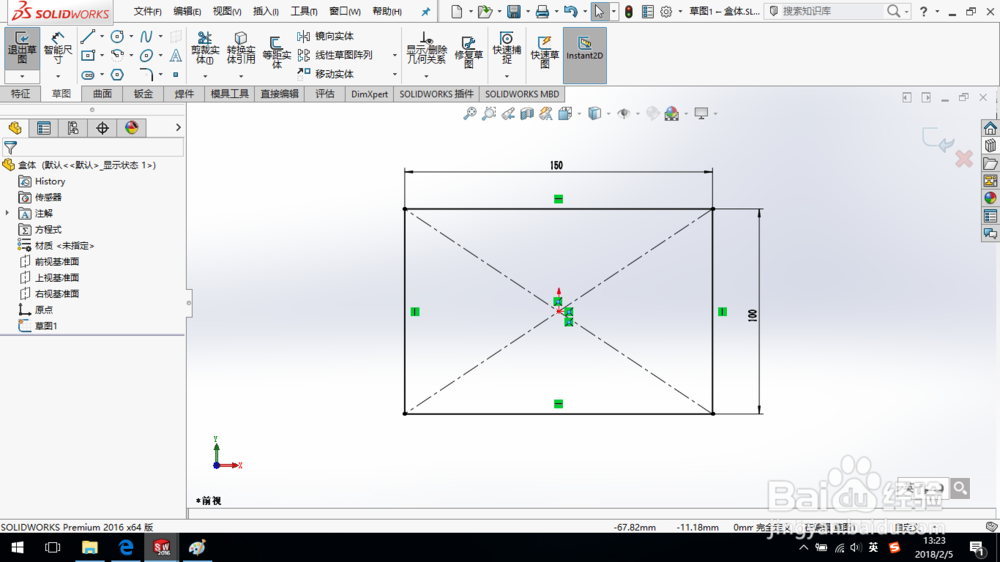The width and height of the screenshot is (1000, 562).
Task: Open the 编辑(E) menu
Action: point(187,11)
